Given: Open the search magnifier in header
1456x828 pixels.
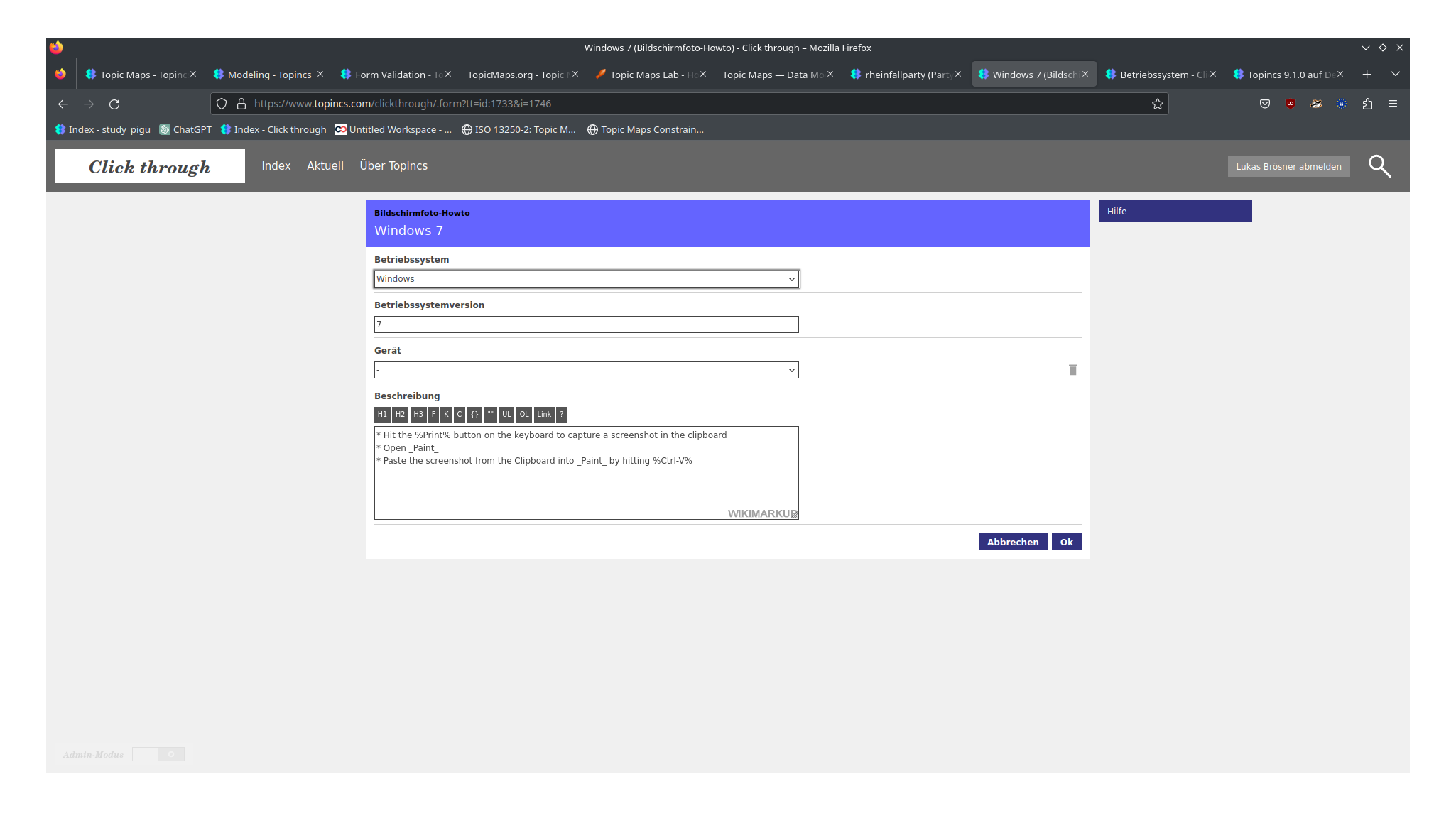Looking at the screenshot, I should pyautogui.click(x=1379, y=166).
